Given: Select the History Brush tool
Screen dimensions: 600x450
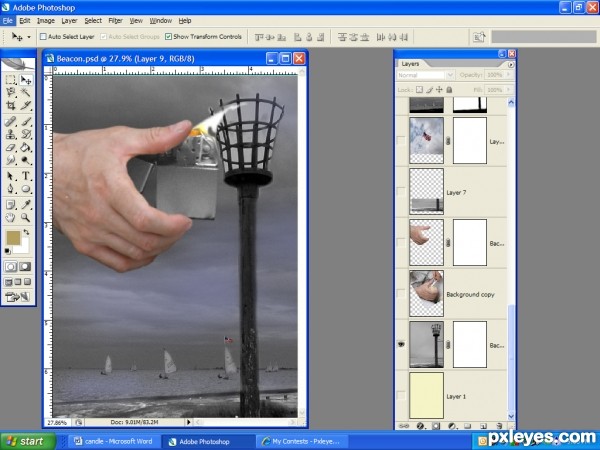Looking at the screenshot, I should [x=26, y=134].
